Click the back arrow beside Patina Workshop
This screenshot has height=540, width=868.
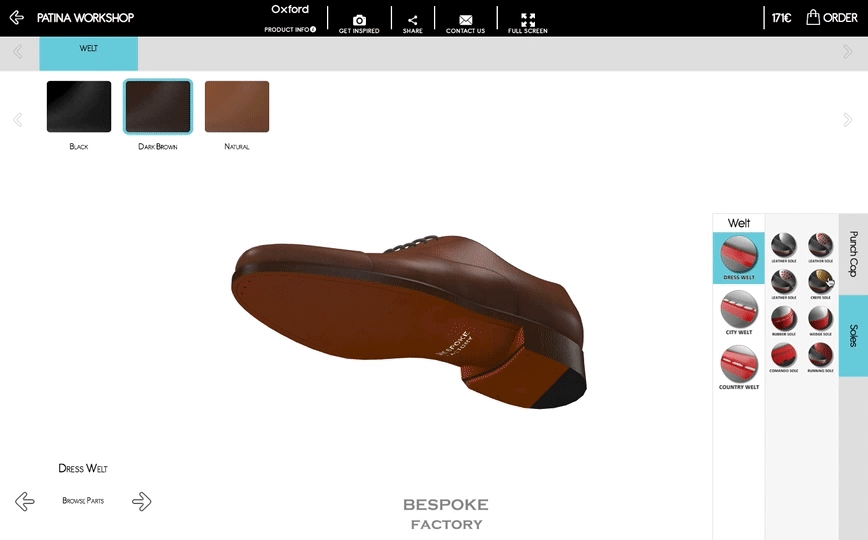[17, 17]
